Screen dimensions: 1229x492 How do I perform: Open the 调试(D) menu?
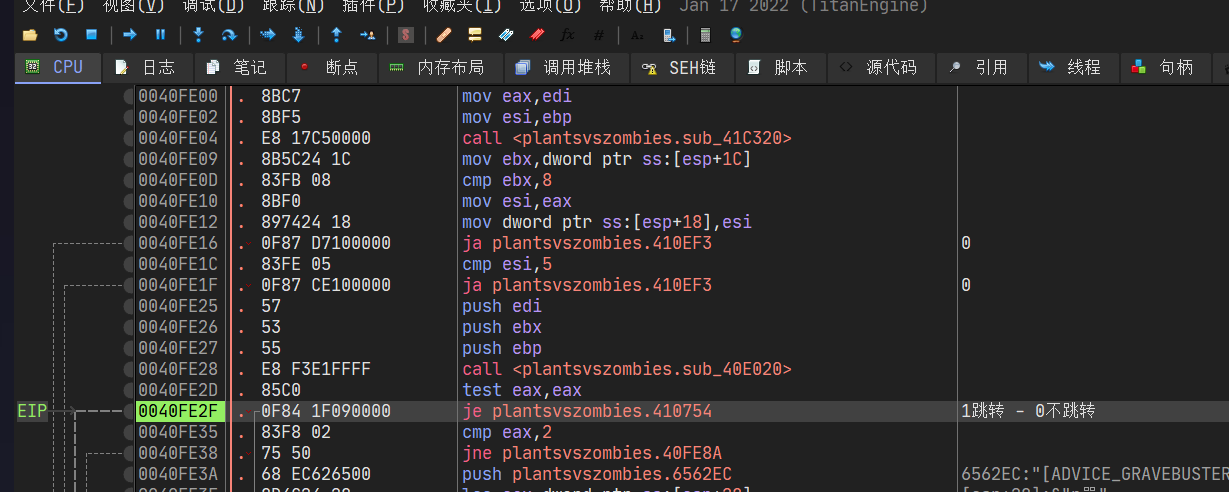tap(213, 6)
